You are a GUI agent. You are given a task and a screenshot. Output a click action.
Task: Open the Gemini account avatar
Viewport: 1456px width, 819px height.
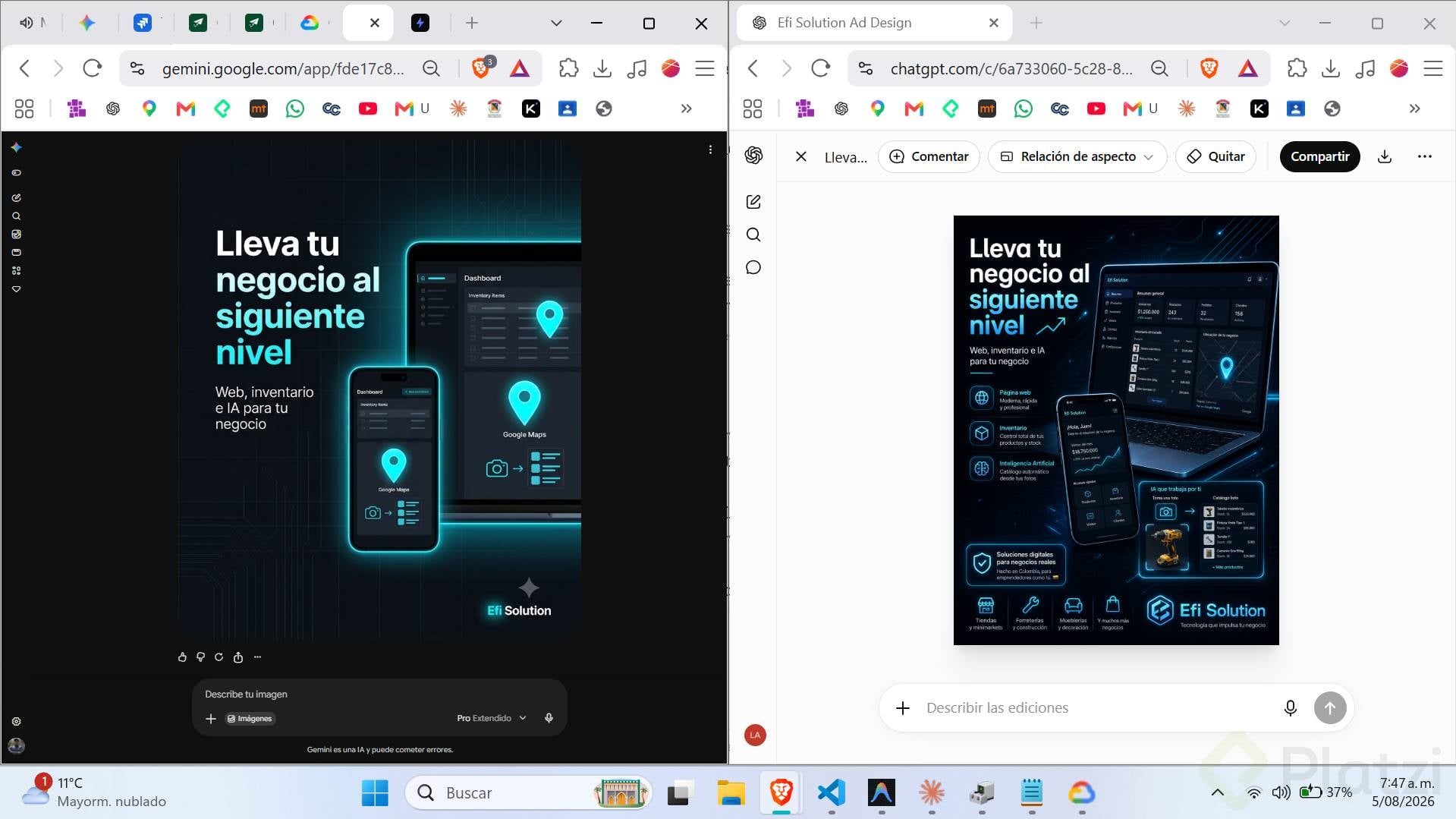click(17, 746)
